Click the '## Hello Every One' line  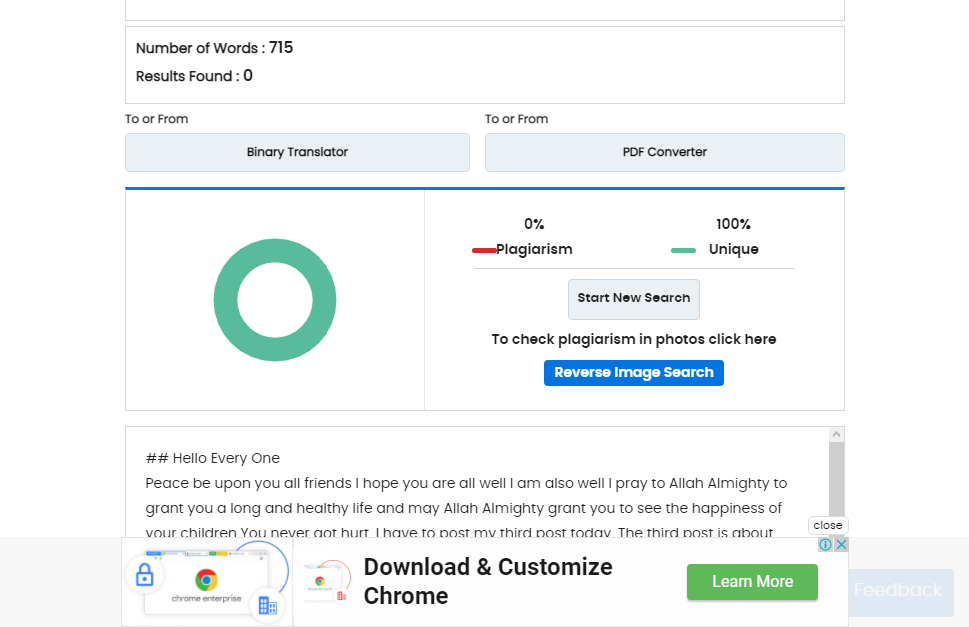pyautogui.click(x=213, y=458)
